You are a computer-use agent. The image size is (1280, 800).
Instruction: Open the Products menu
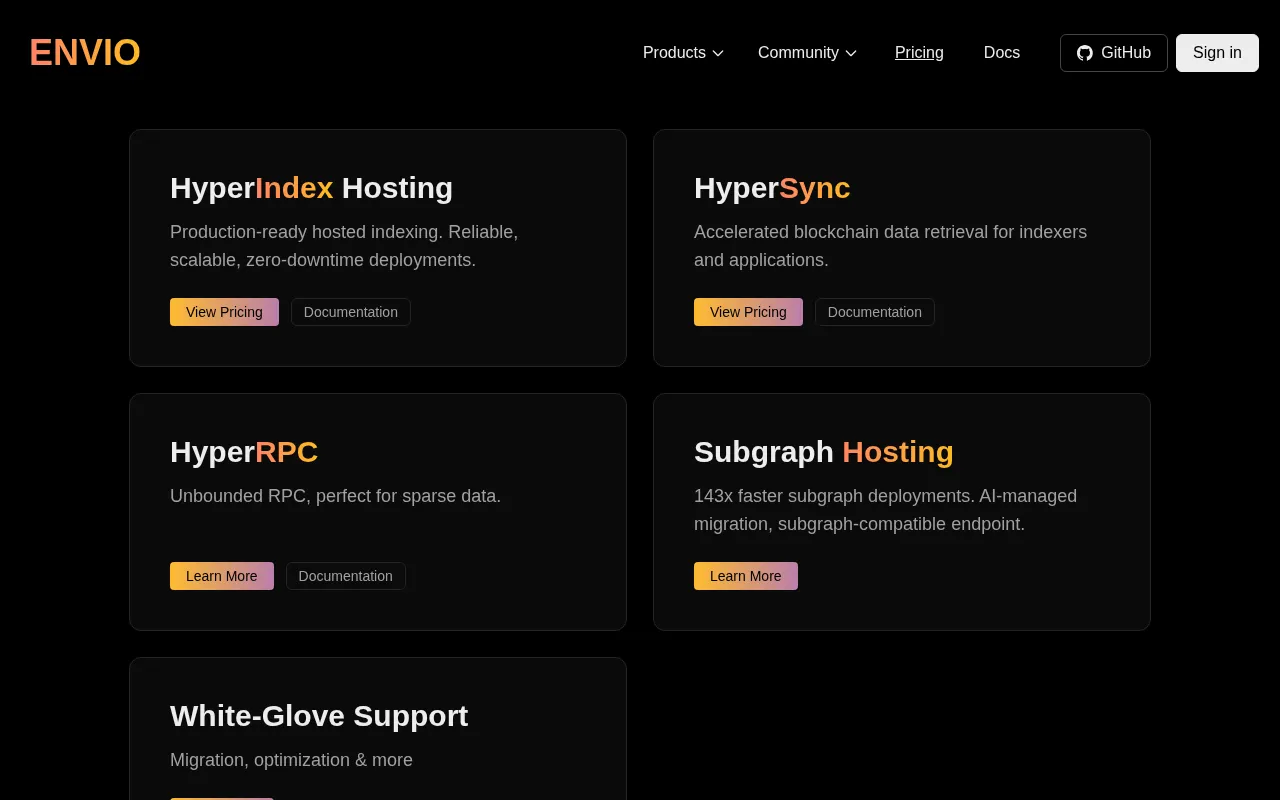click(x=683, y=53)
